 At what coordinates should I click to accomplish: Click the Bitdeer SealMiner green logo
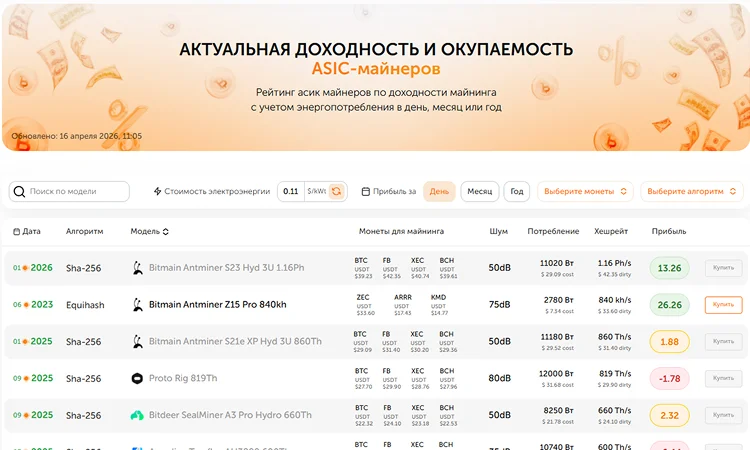(x=137, y=415)
